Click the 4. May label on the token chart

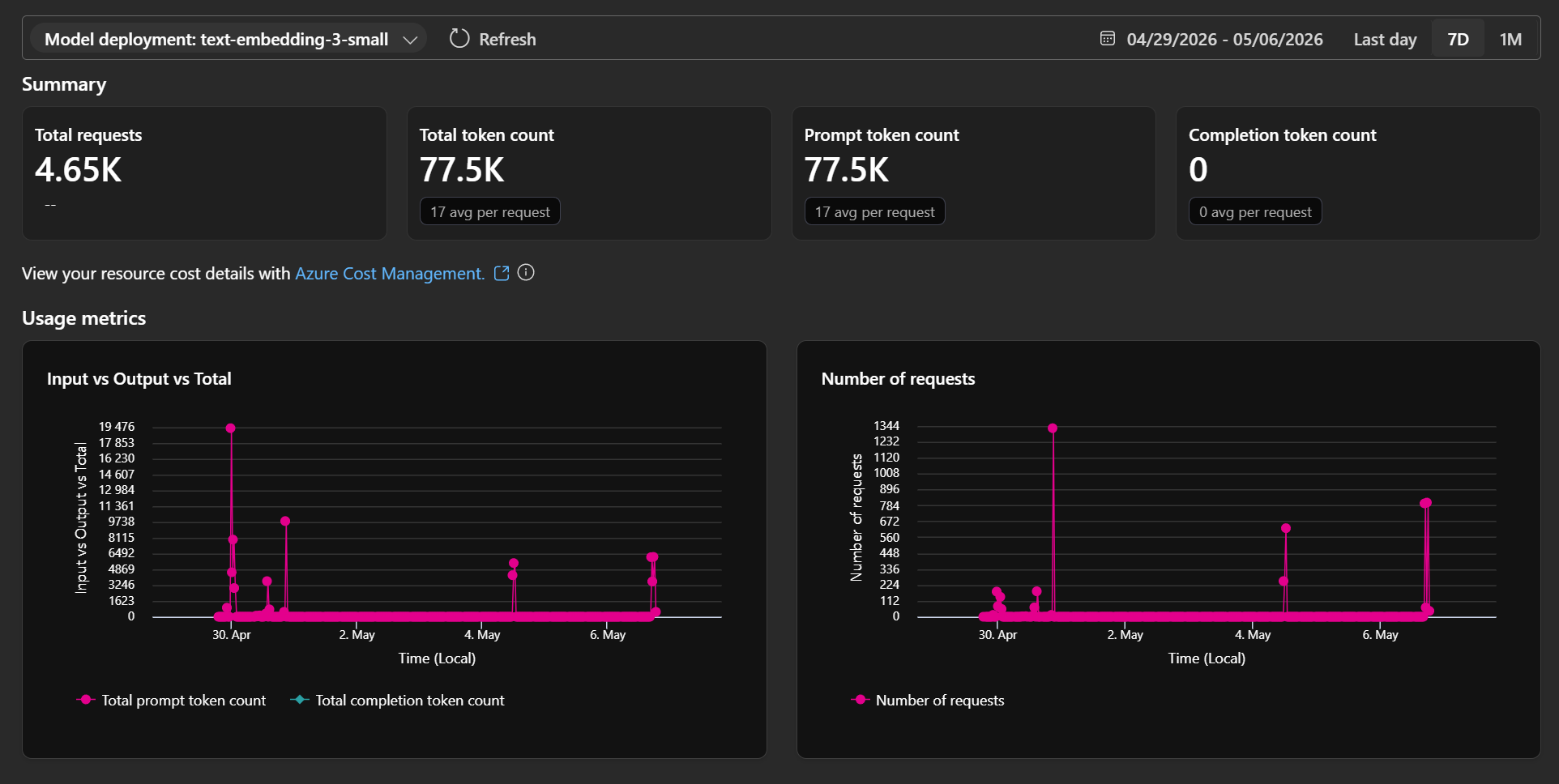pyautogui.click(x=482, y=635)
